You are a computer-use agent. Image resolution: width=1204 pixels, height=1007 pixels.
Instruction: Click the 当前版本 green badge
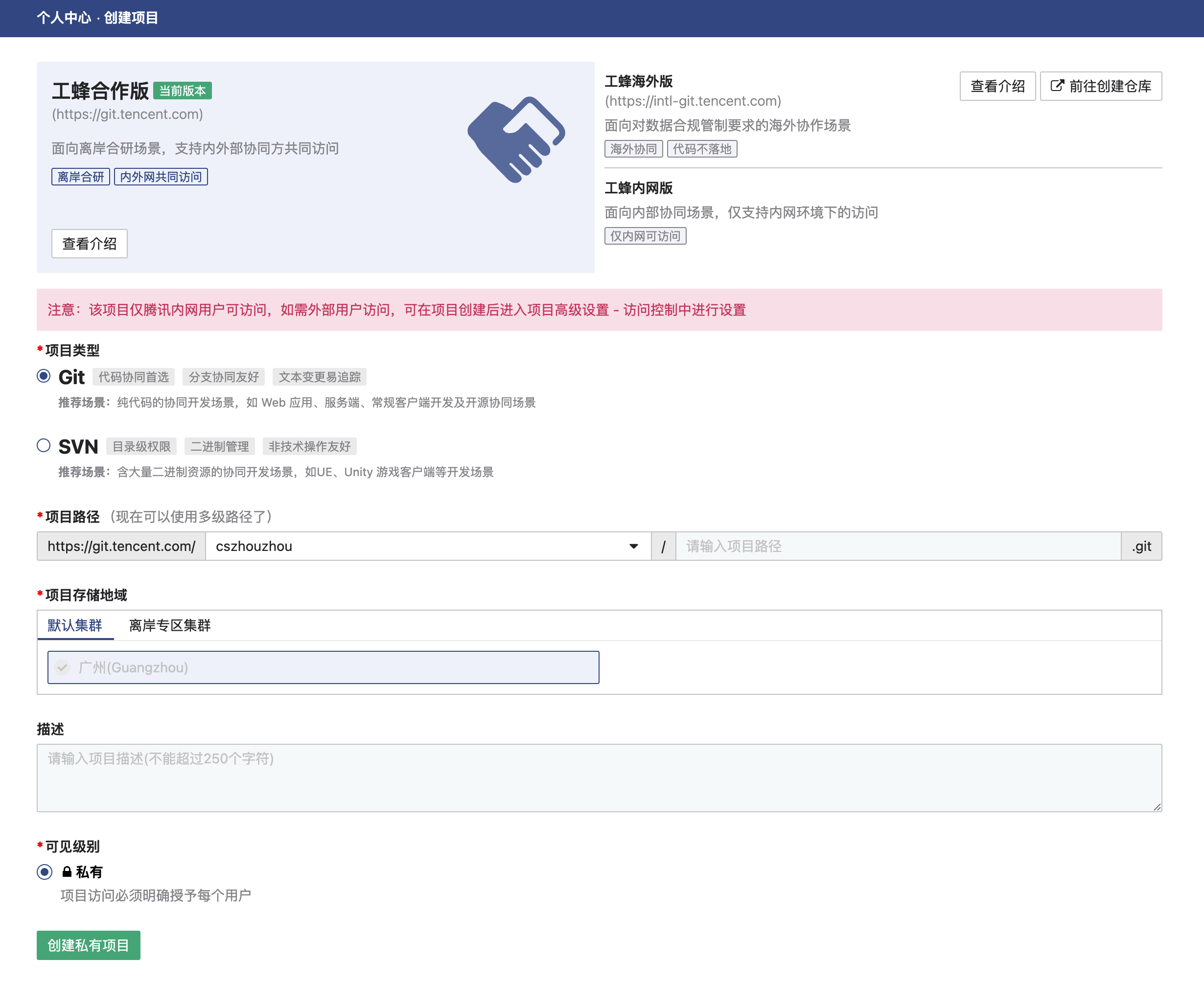tap(183, 91)
